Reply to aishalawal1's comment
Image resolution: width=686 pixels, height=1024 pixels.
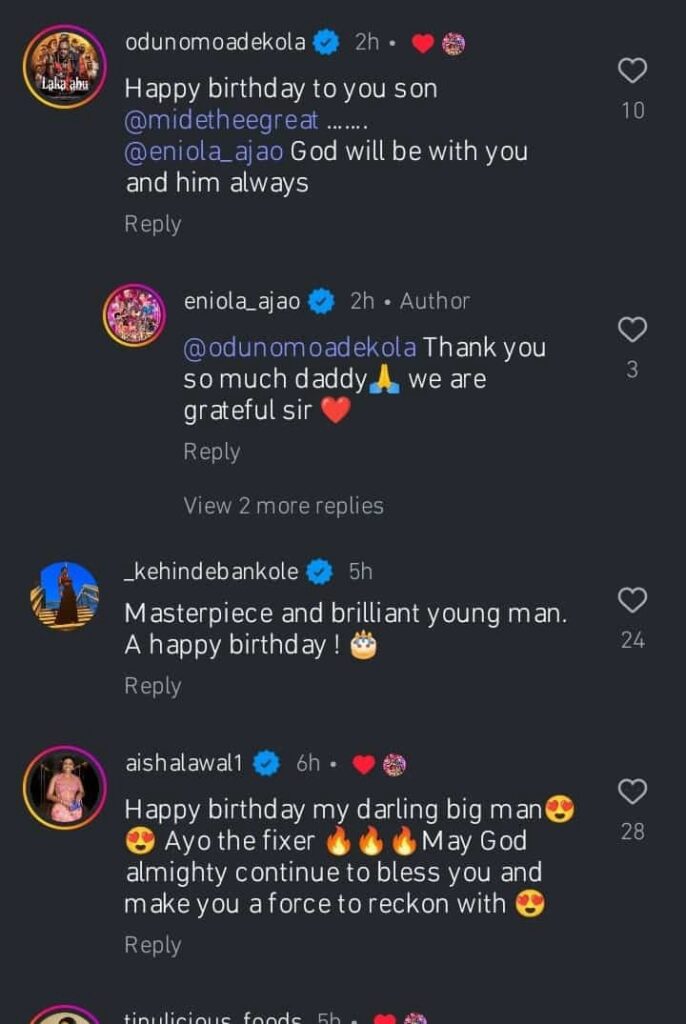click(x=152, y=945)
